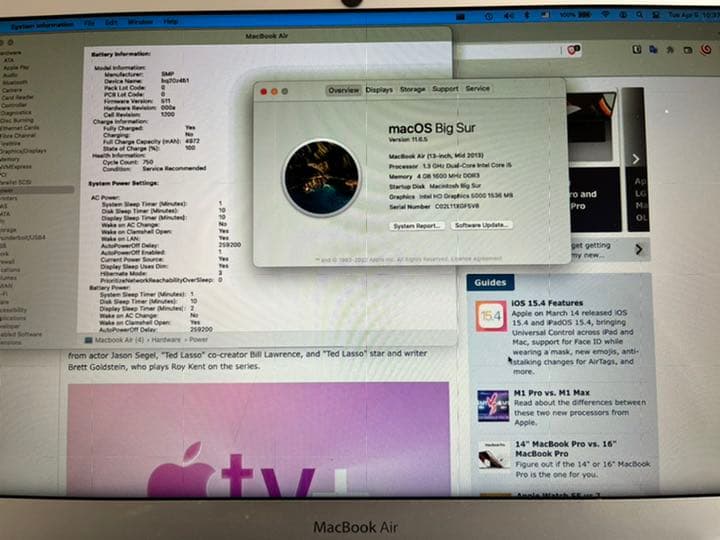Click the M1 Pro vs. M1 Max thumbnail
The image size is (720, 540).
click(x=493, y=406)
